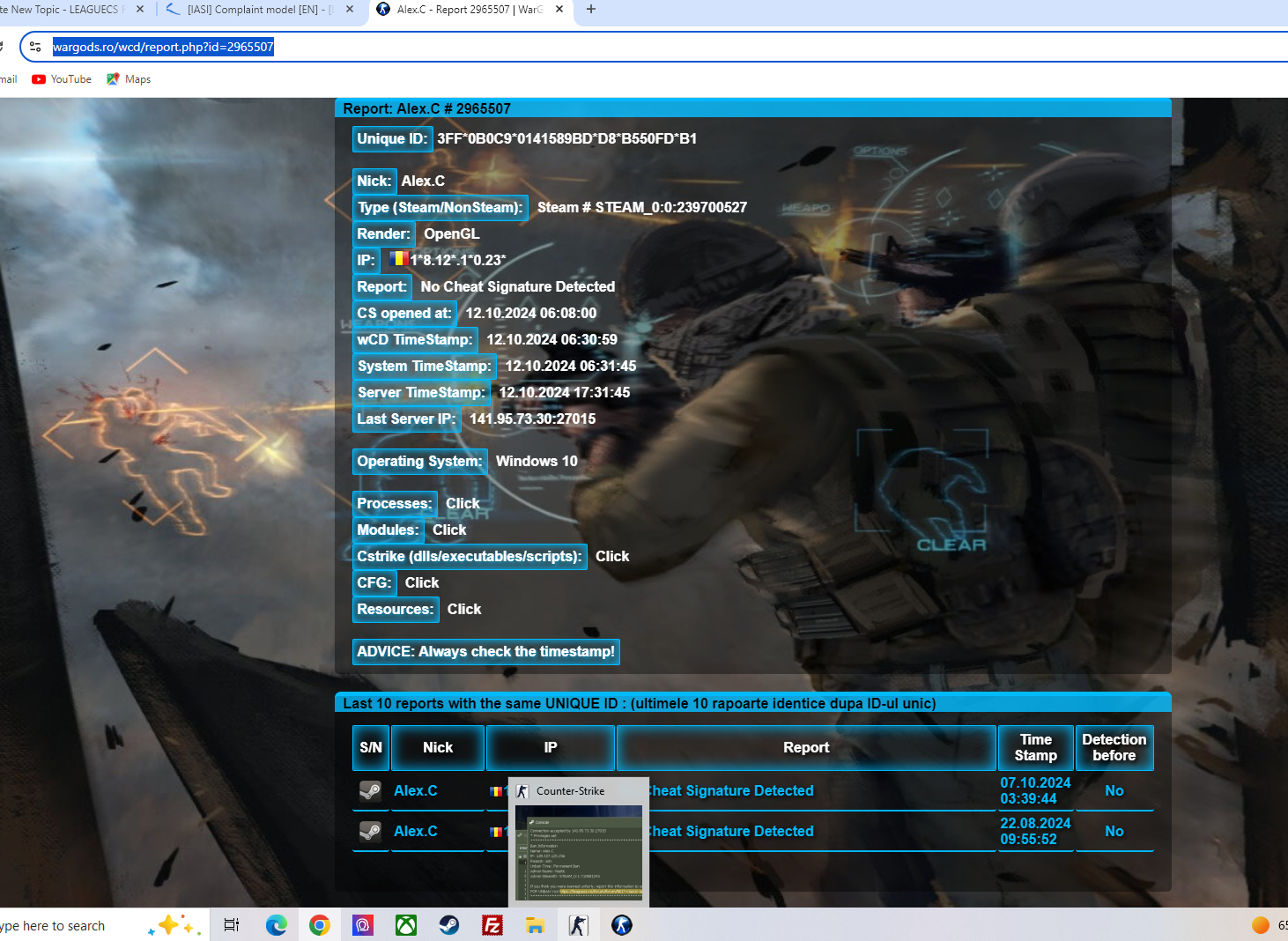Click the No Cheat Signature Detected report value
Screen dimensions: 1288x941
518,287
